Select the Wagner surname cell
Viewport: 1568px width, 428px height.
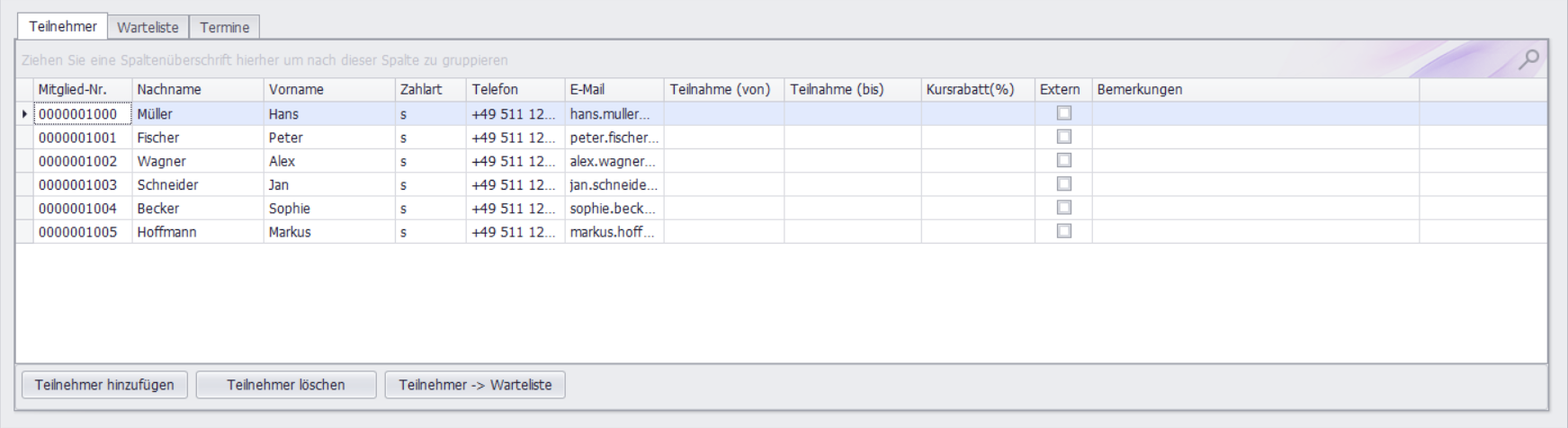tap(197, 161)
